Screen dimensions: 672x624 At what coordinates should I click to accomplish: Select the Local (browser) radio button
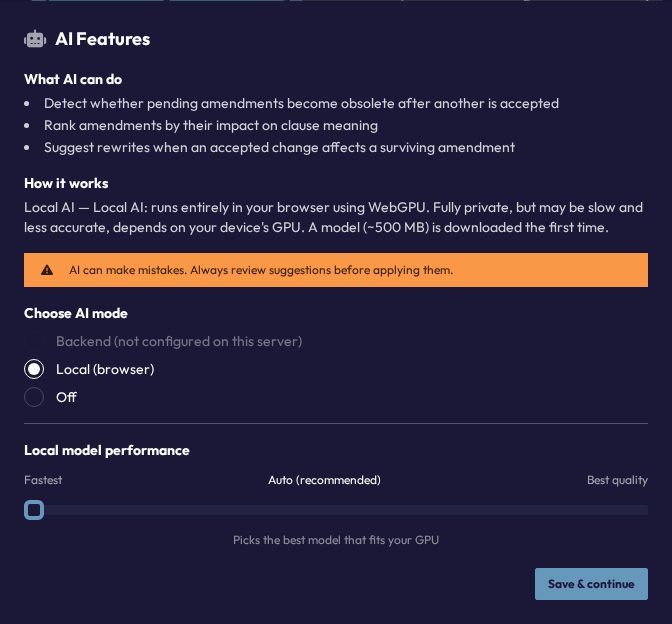[34, 369]
